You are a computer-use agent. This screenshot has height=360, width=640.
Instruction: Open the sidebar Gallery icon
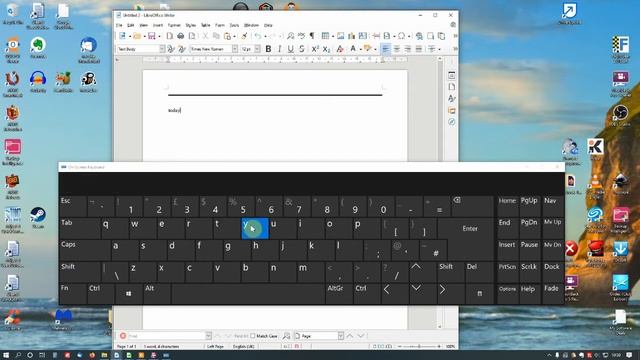451,111
